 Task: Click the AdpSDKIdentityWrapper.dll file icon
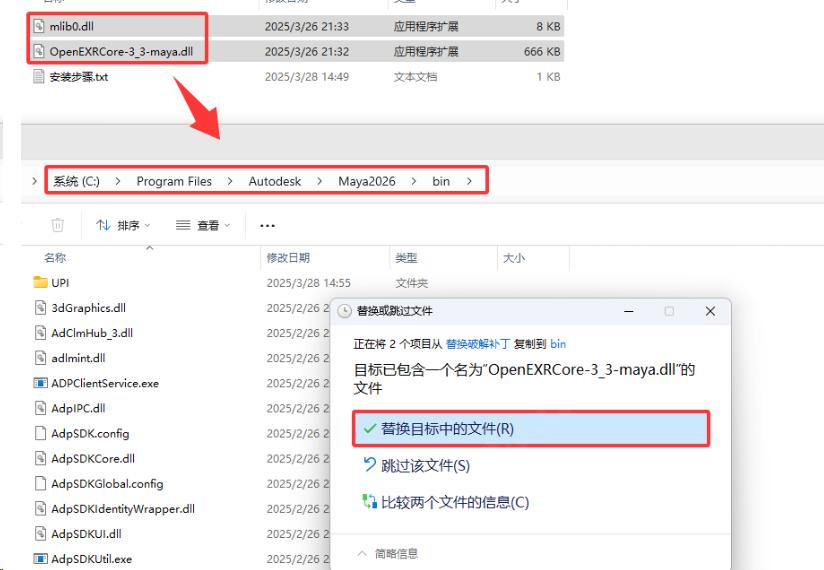click(40, 509)
